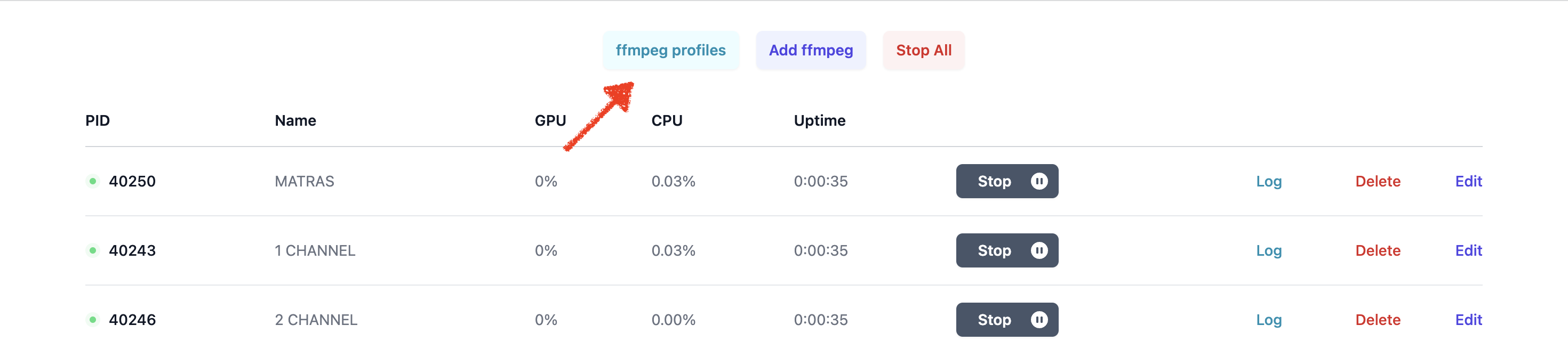
Task: Click green status dot for PID 40246
Action: [x=92, y=320]
